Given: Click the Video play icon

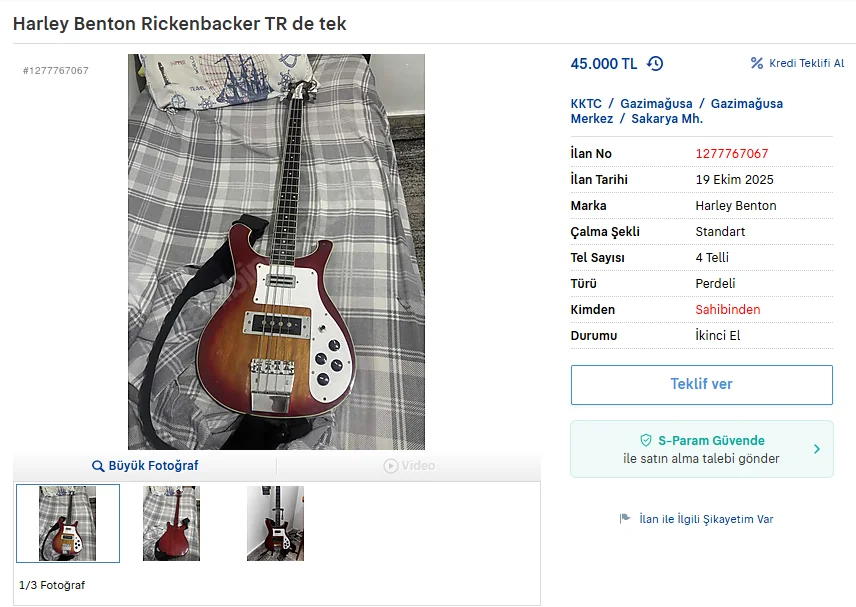Looking at the screenshot, I should pyautogui.click(x=391, y=466).
